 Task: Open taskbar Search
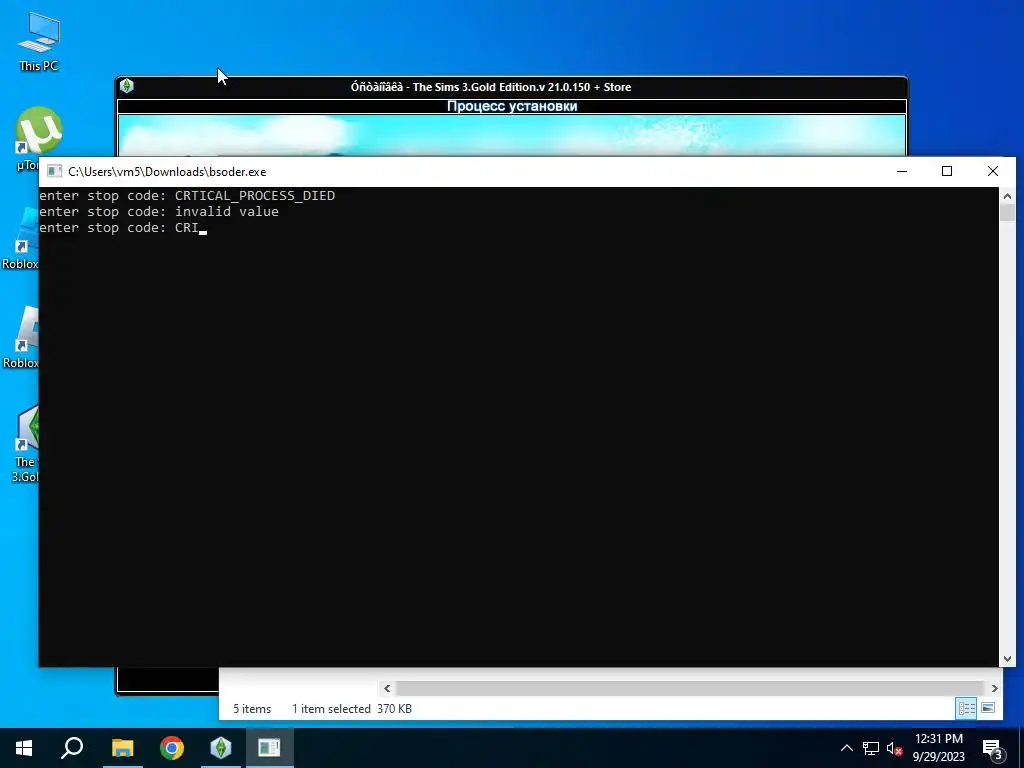(x=72, y=748)
